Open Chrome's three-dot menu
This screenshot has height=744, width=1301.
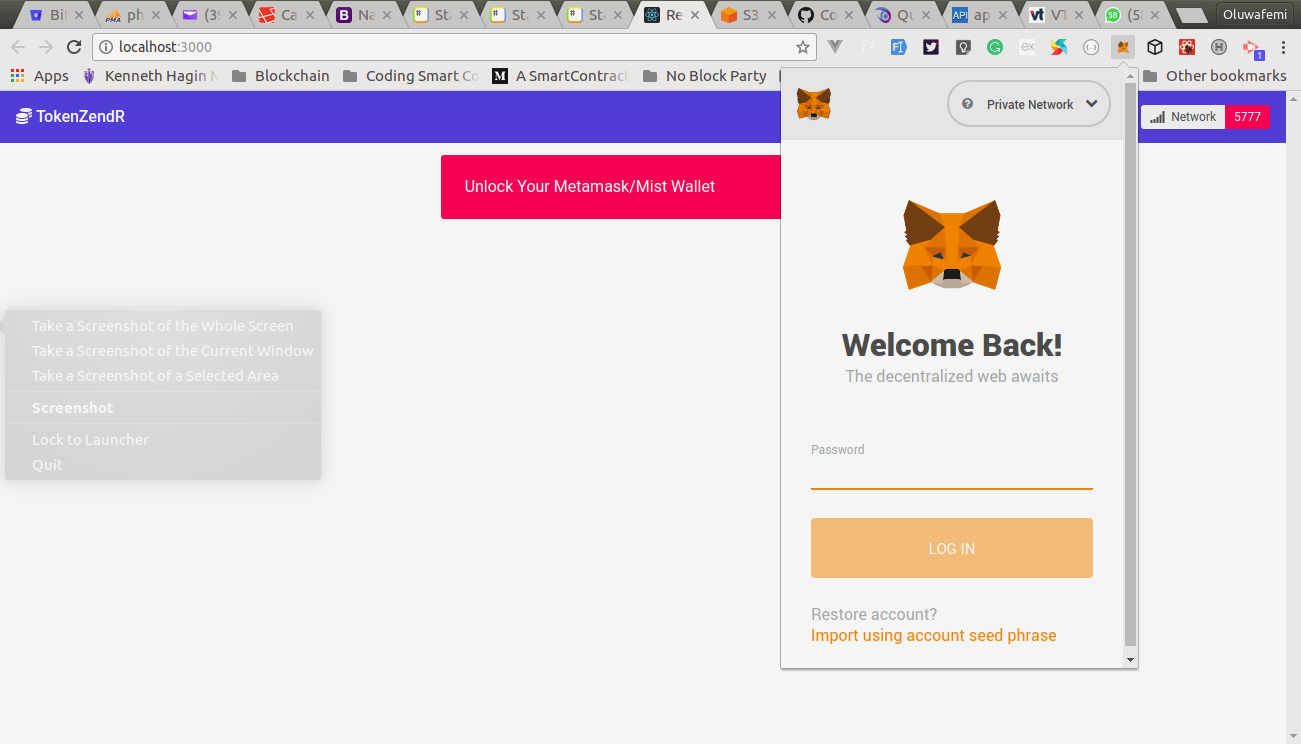1283,47
